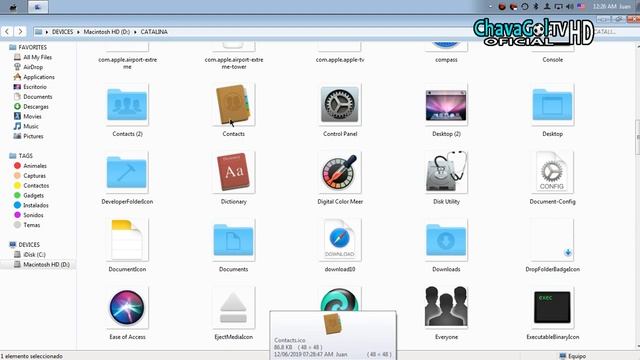This screenshot has width=640, height=360.
Task: Select the download10 Safari file icon
Action: coord(340,240)
